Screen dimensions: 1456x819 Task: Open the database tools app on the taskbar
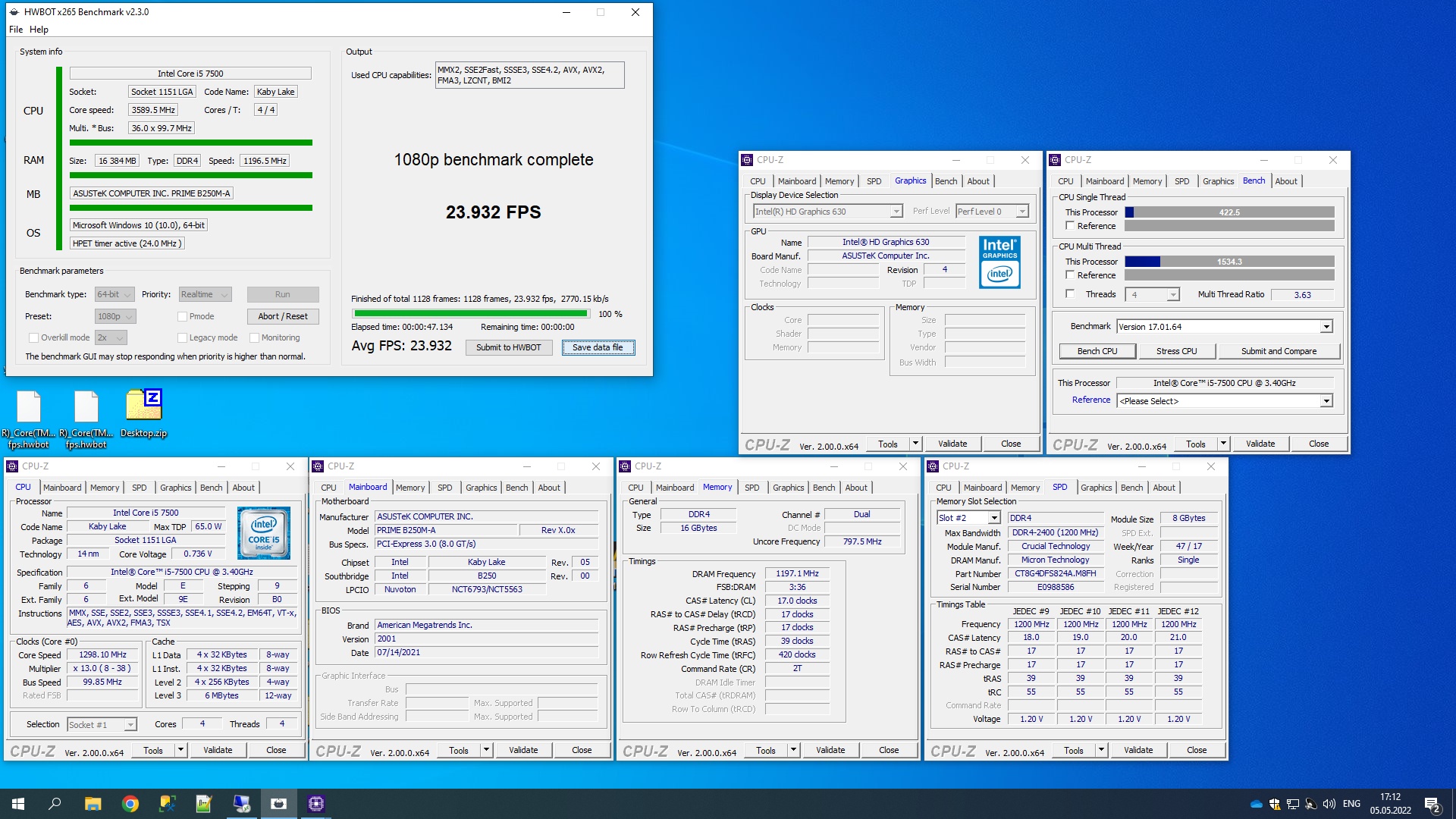168,804
